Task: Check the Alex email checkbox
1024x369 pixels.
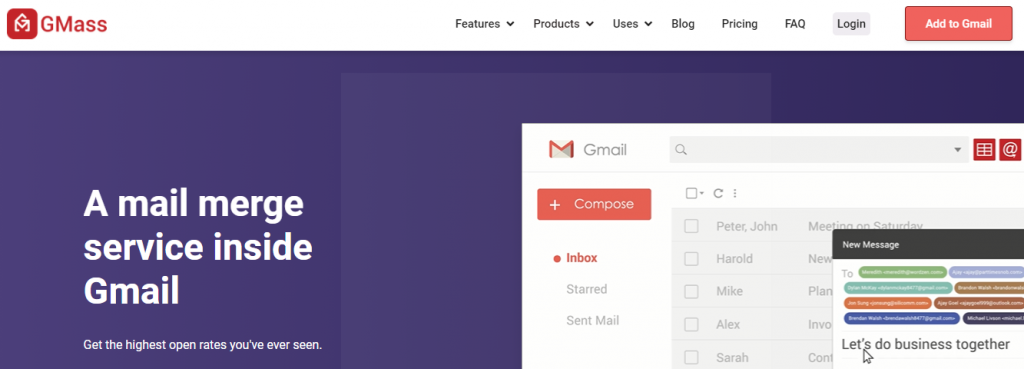Action: pyautogui.click(x=691, y=325)
